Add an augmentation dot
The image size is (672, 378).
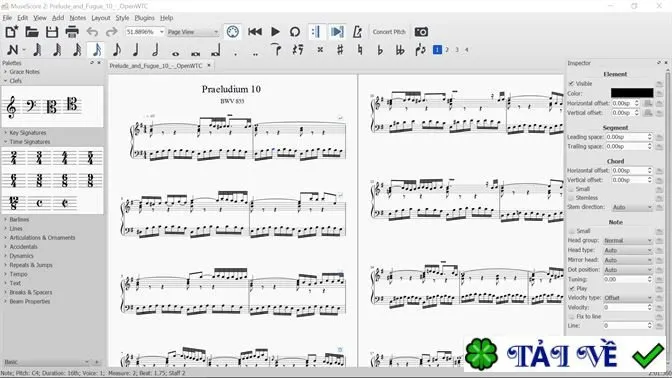click(236, 53)
